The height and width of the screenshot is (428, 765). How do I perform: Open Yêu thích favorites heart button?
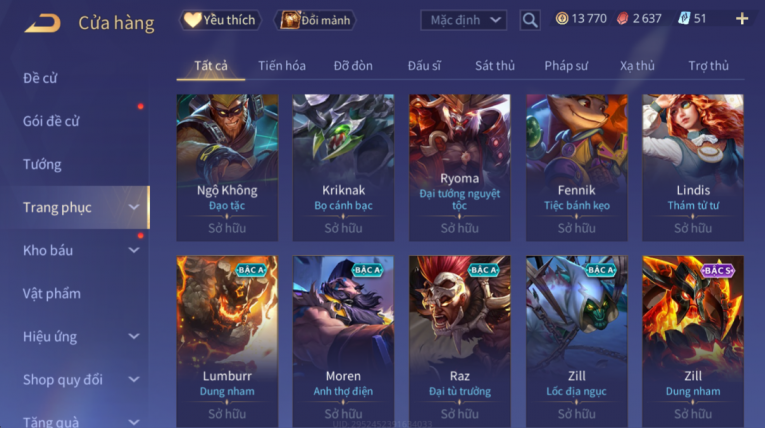click(220, 20)
